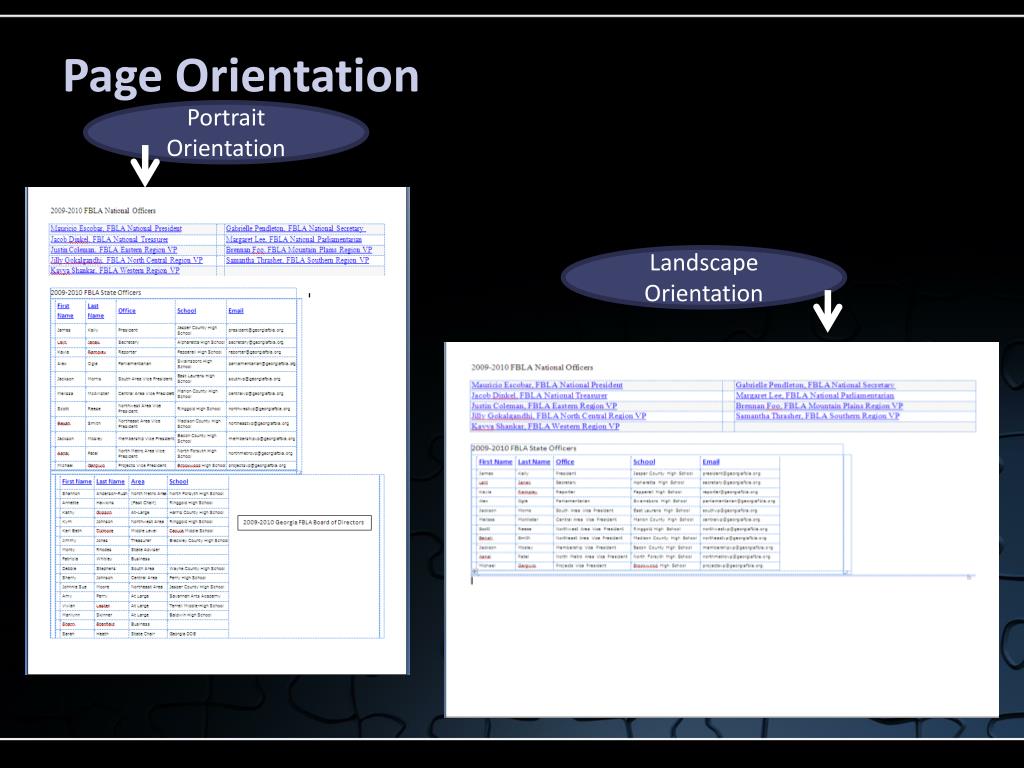Click School header in Board of Directors table
The width and height of the screenshot is (1024, 768).
coord(178,482)
